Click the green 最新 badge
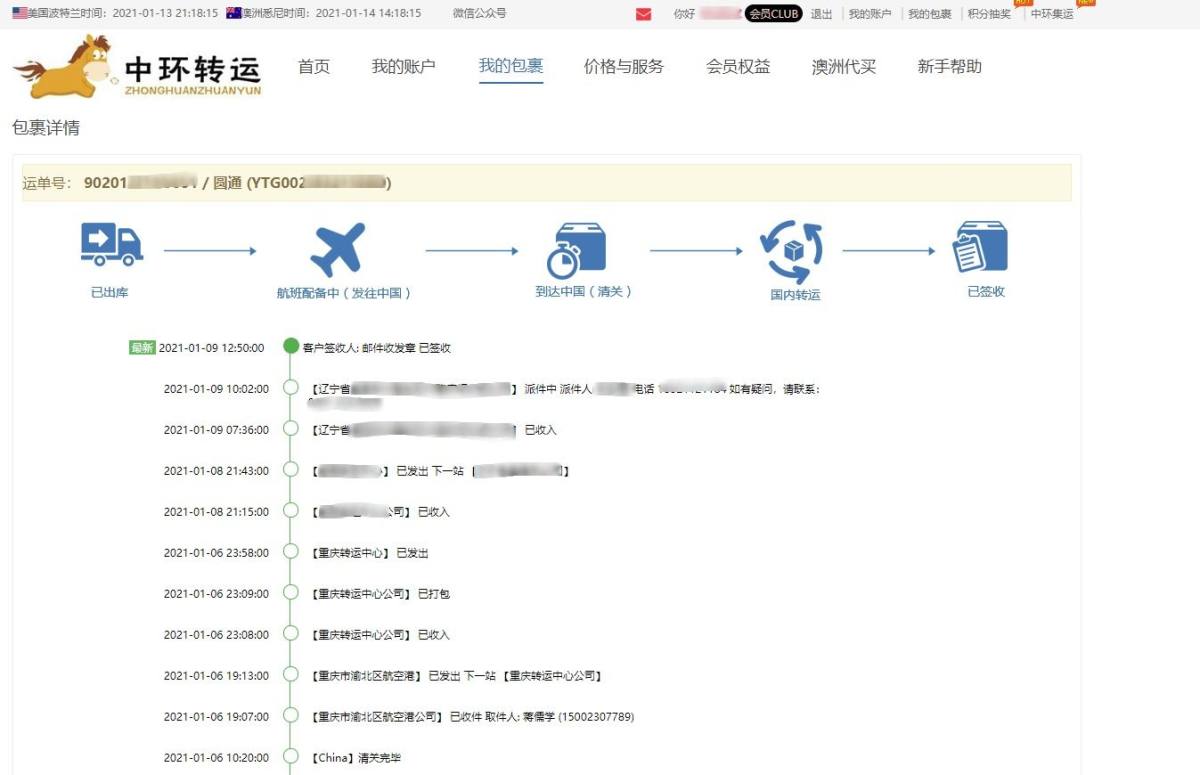 pyautogui.click(x=142, y=348)
